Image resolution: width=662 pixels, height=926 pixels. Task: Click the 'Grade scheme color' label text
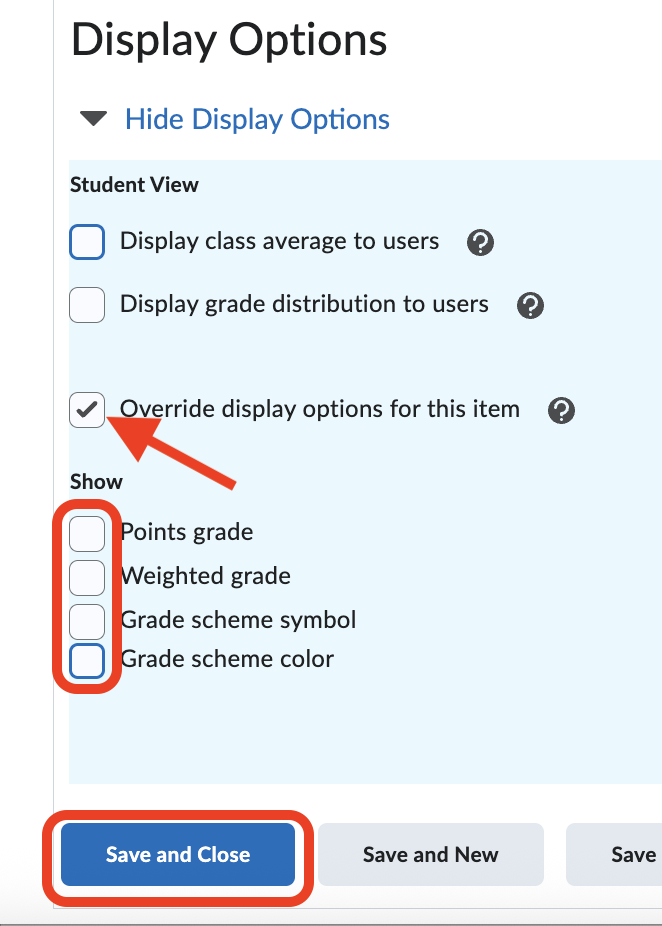tap(227, 659)
